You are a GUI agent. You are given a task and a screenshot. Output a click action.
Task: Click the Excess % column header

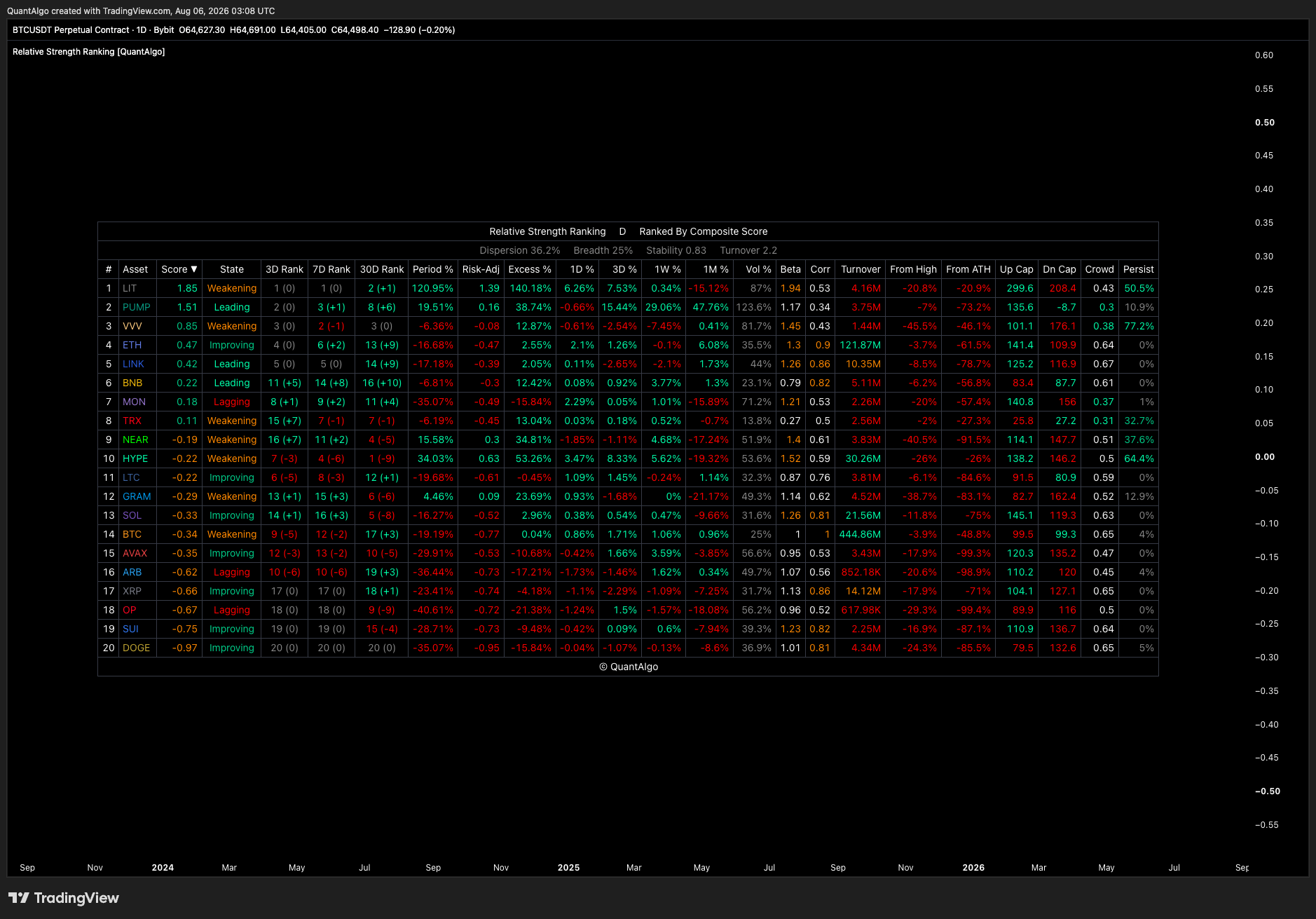pos(530,269)
